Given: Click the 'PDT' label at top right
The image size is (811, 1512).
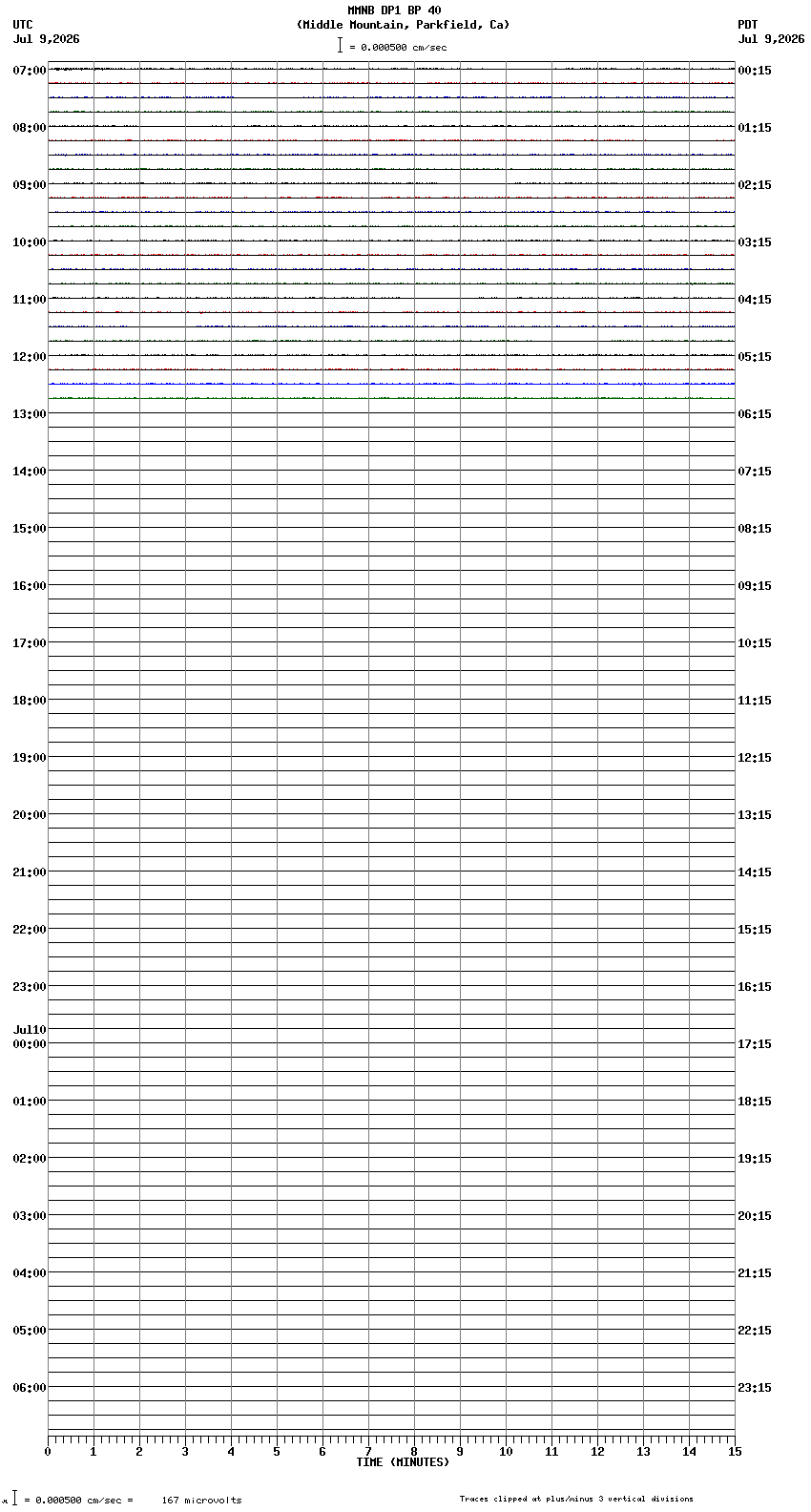Looking at the screenshot, I should tap(748, 25).
